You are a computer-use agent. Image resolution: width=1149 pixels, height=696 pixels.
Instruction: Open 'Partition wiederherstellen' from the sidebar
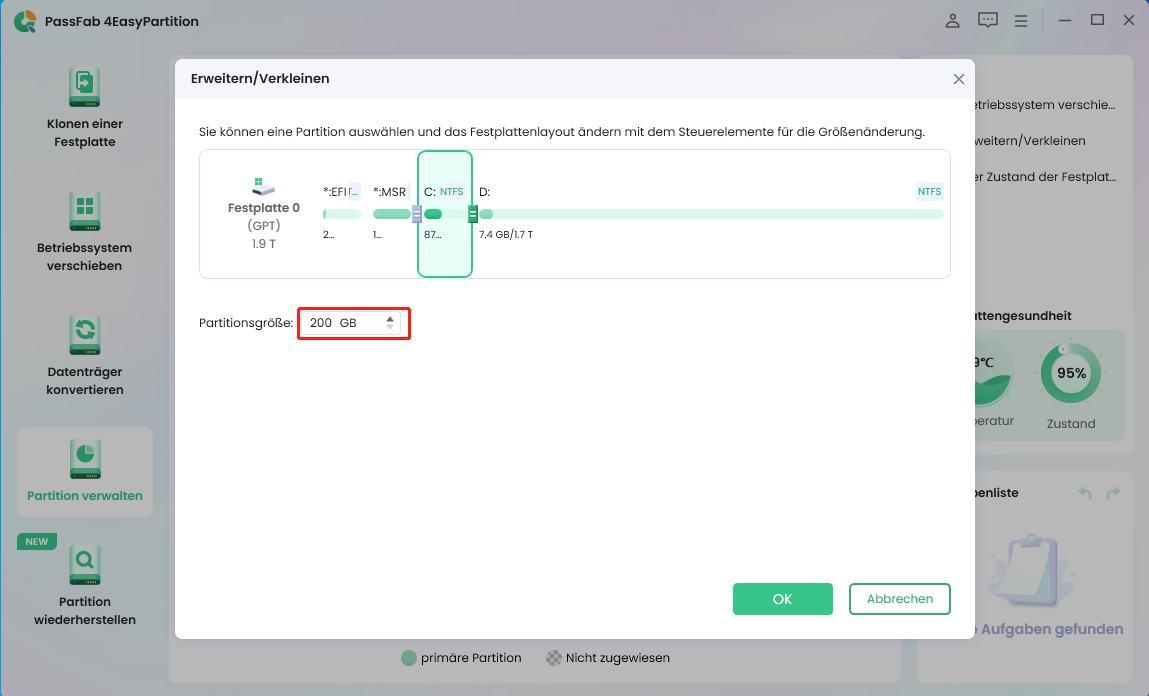[85, 565]
